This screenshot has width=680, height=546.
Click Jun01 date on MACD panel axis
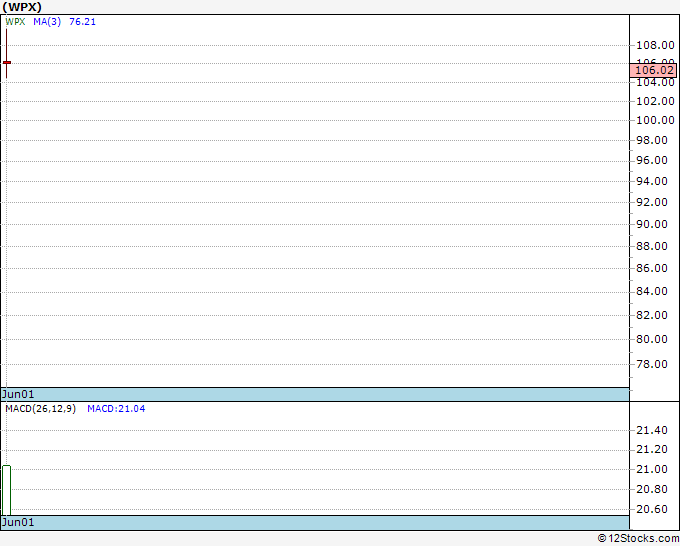pyautogui.click(x=18, y=522)
